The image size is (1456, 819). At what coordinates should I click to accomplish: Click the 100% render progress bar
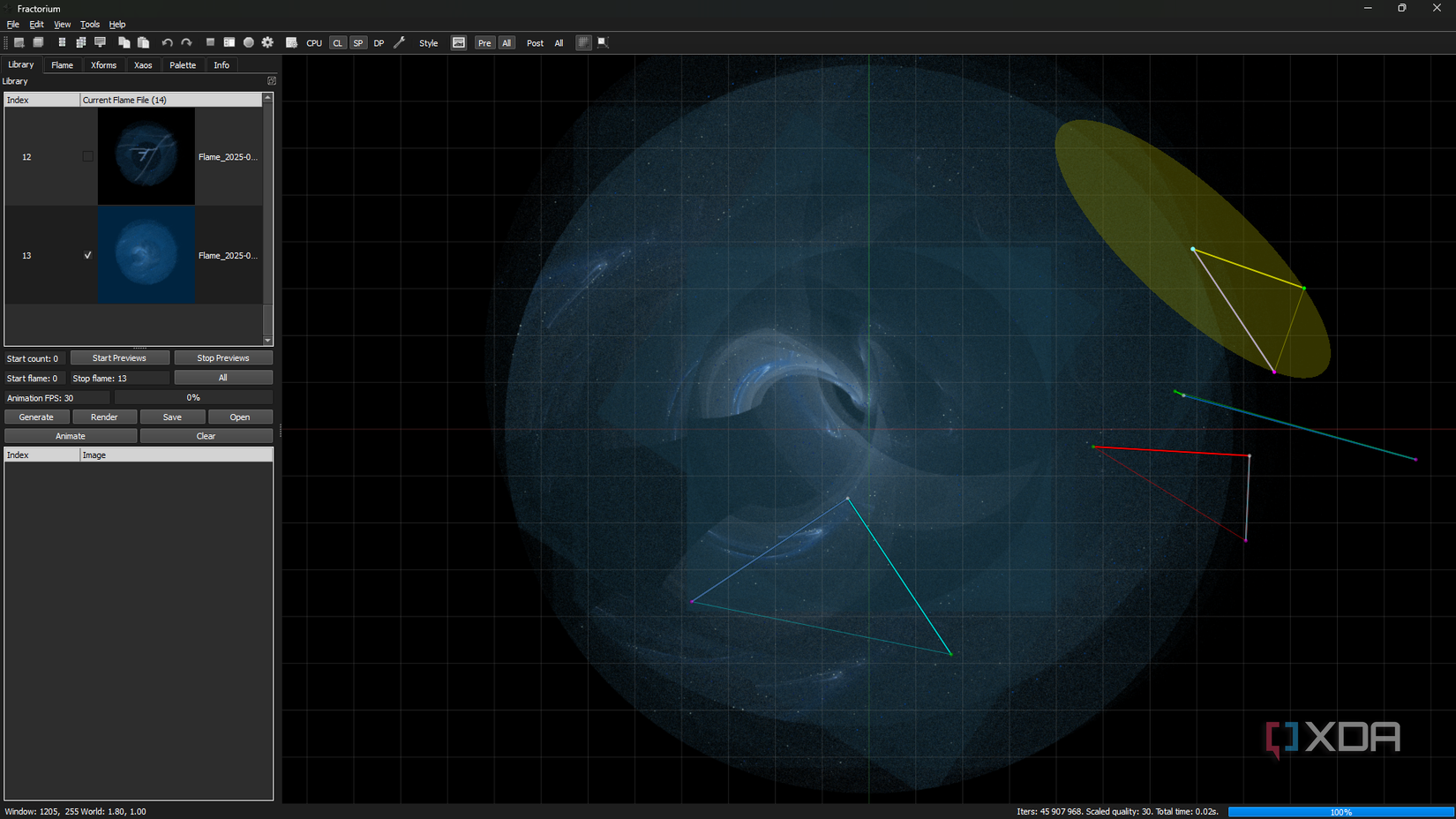click(1340, 811)
